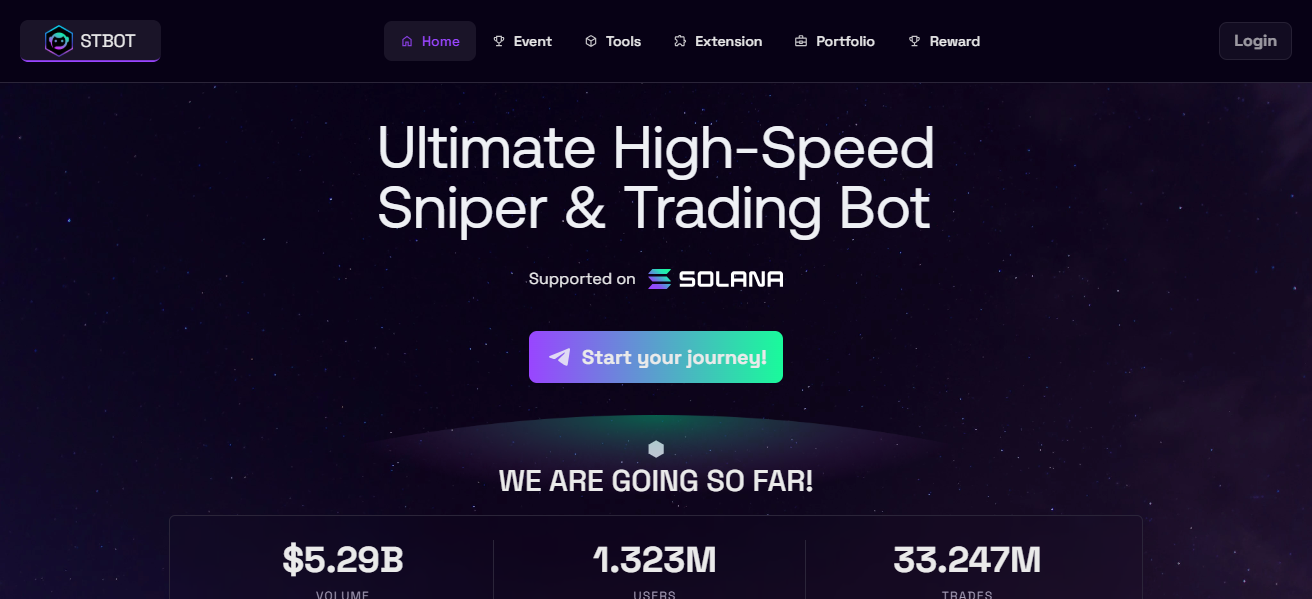1312x599 pixels.
Task: Click the Start your journey! button
Action: 656,357
